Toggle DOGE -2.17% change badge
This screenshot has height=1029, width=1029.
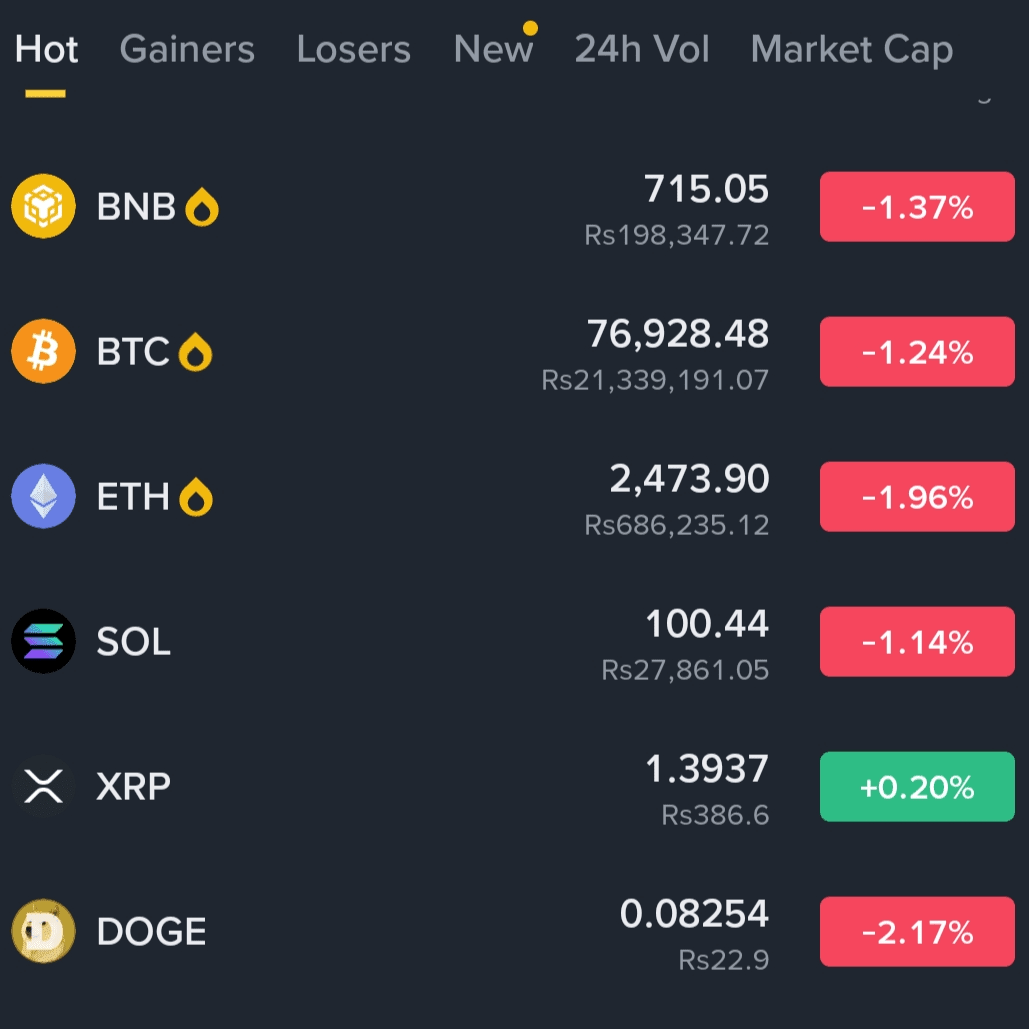pyautogui.click(x=917, y=932)
